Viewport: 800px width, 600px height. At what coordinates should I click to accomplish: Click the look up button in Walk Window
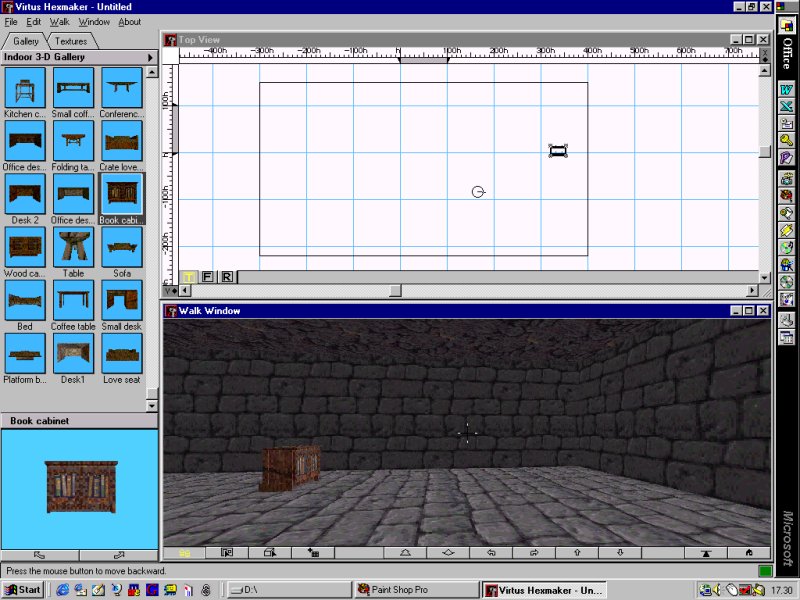(405, 553)
